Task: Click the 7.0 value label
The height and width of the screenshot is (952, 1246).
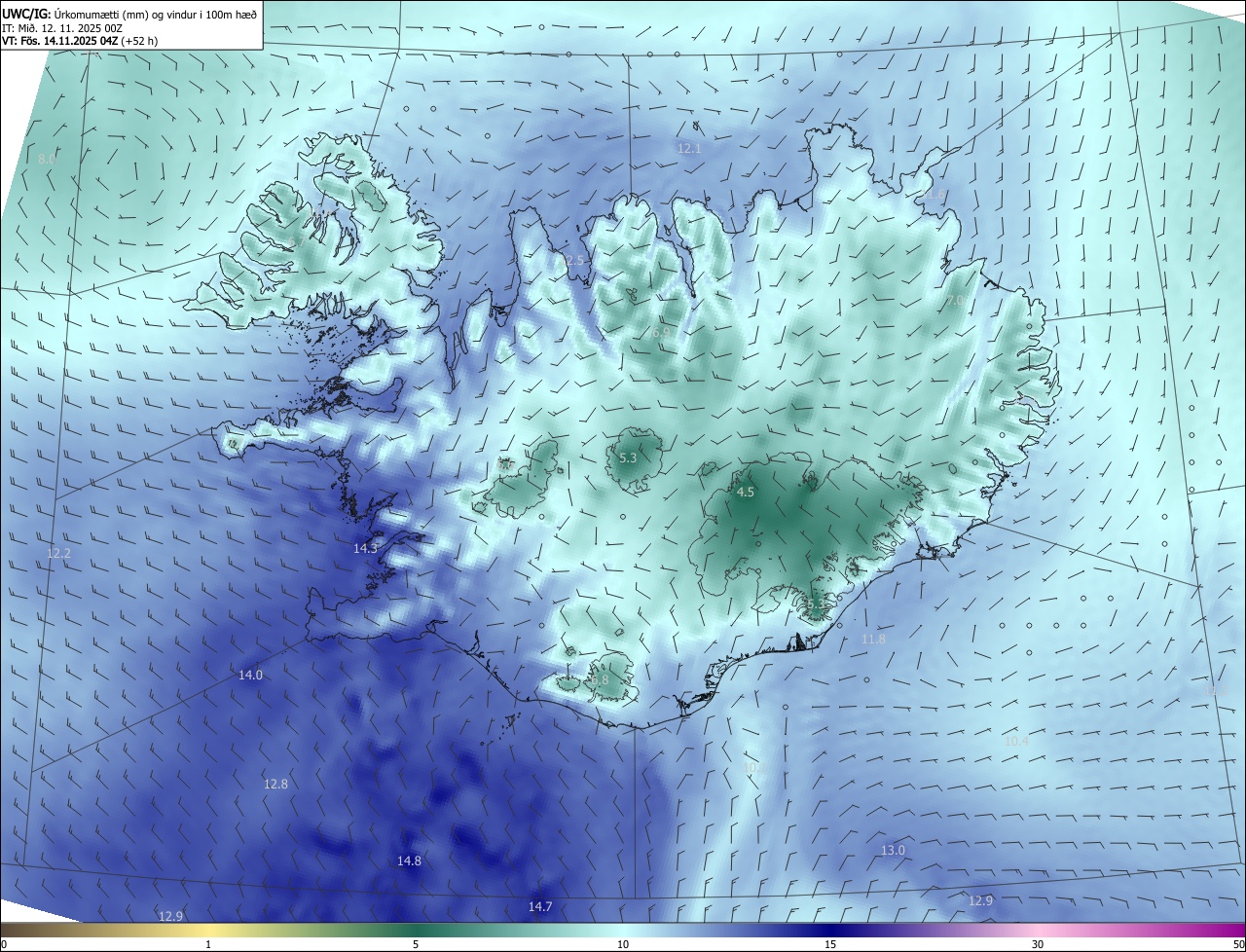Action: click(x=956, y=301)
